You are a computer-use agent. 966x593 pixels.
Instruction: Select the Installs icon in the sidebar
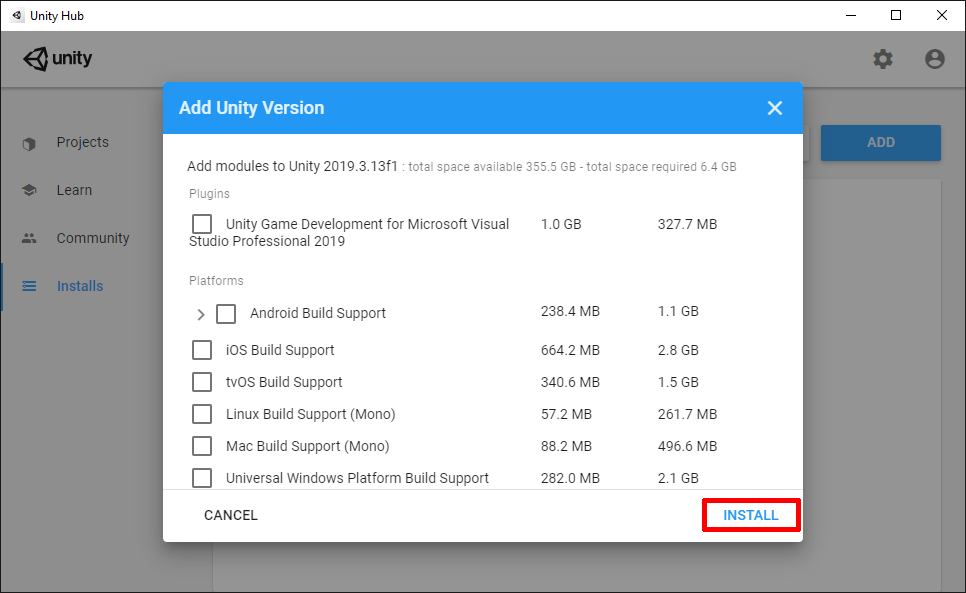29,286
